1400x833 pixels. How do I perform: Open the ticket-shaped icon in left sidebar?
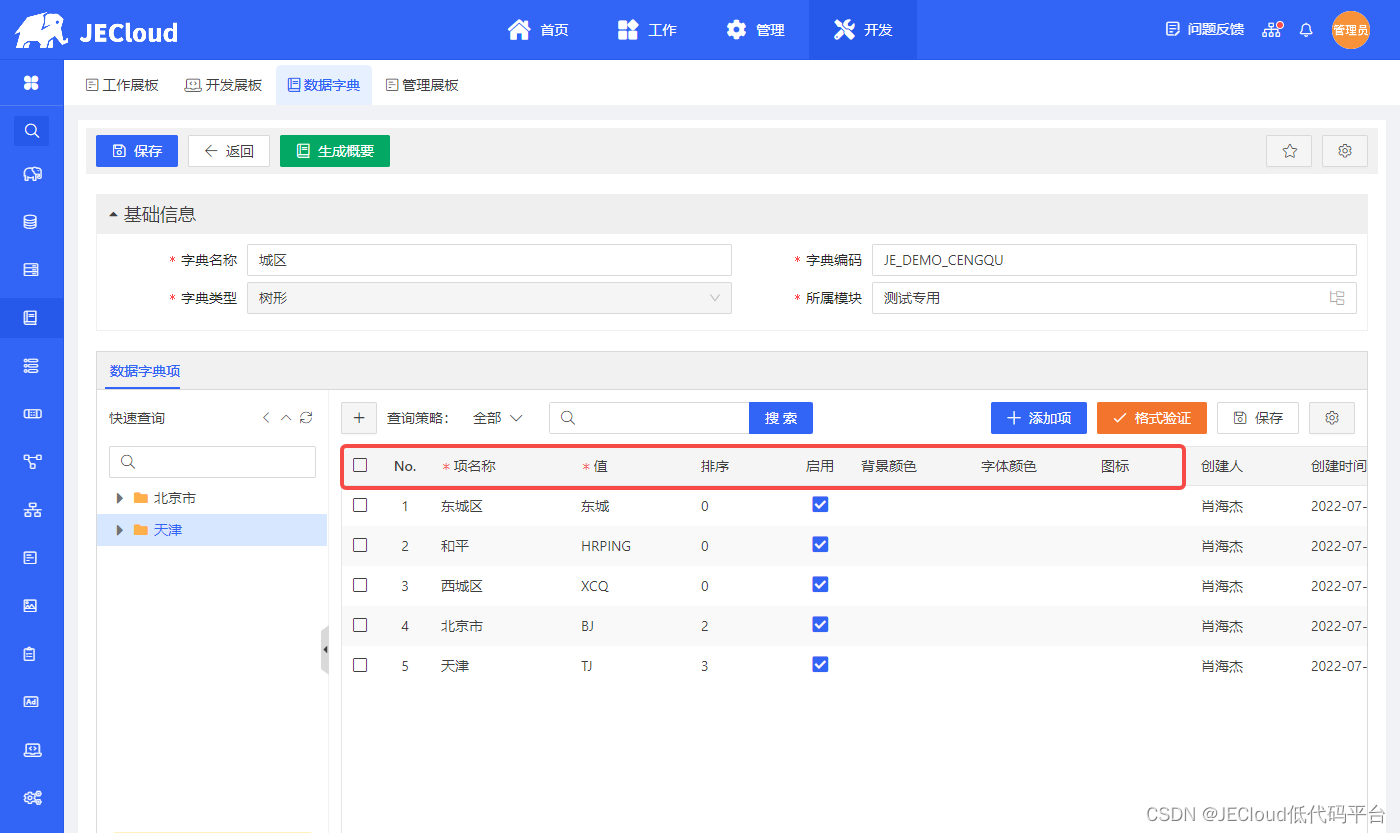tap(31, 414)
